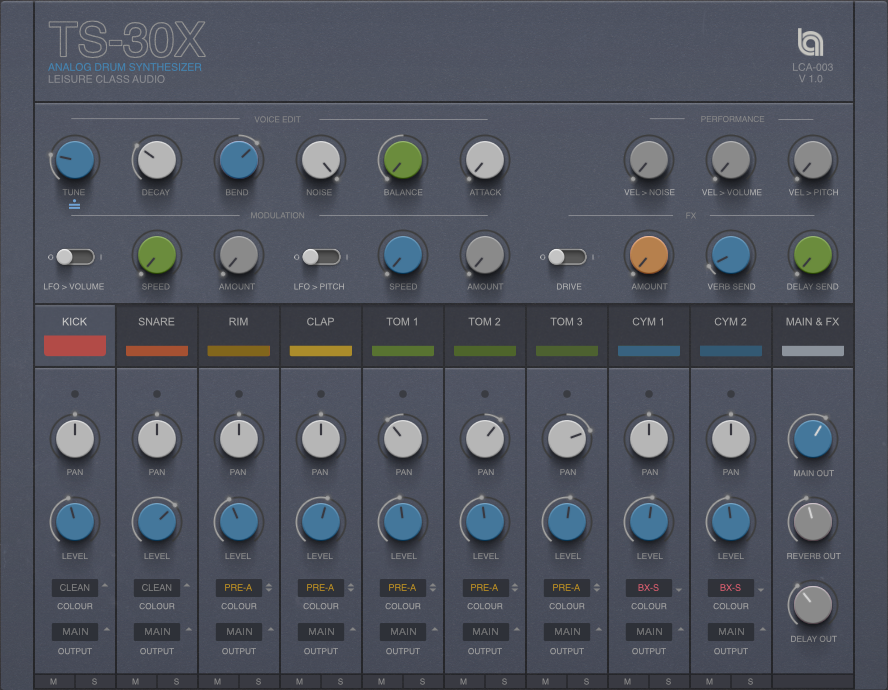The height and width of the screenshot is (690, 888).
Task: Turn the TUNE knob in Voice Edit
Action: 74,158
